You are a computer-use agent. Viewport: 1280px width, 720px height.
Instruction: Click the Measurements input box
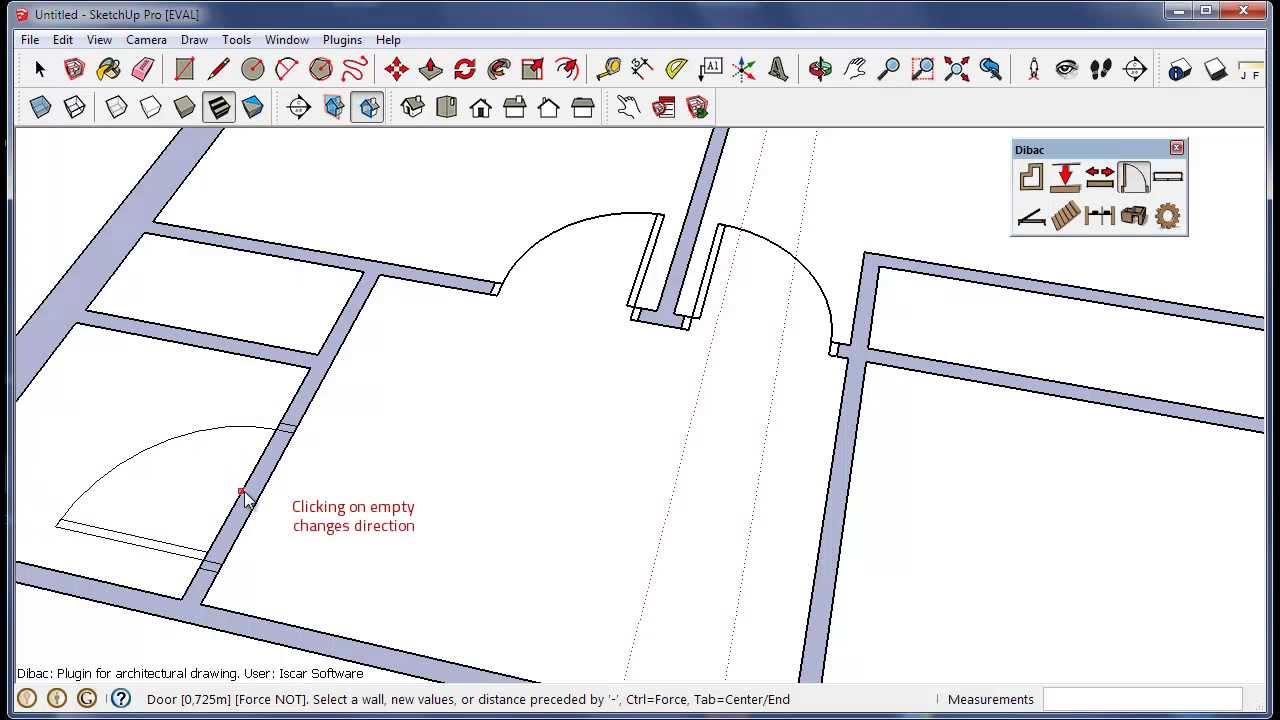tap(1142, 699)
